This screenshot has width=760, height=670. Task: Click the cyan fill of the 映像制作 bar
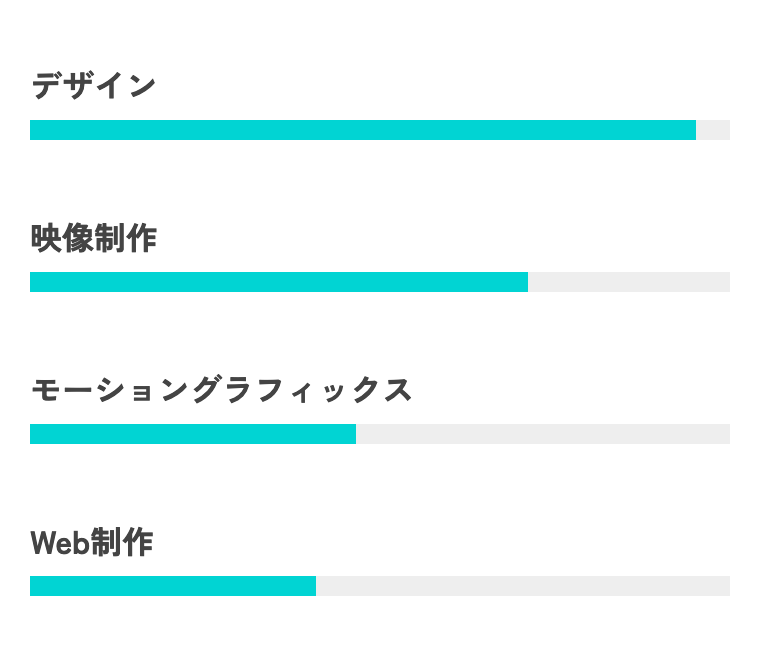[x=278, y=282]
